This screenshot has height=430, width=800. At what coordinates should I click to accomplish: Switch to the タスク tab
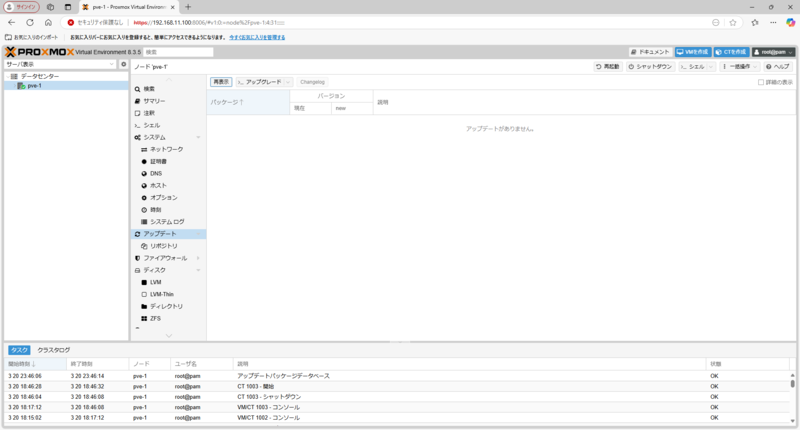pyautogui.click(x=19, y=350)
